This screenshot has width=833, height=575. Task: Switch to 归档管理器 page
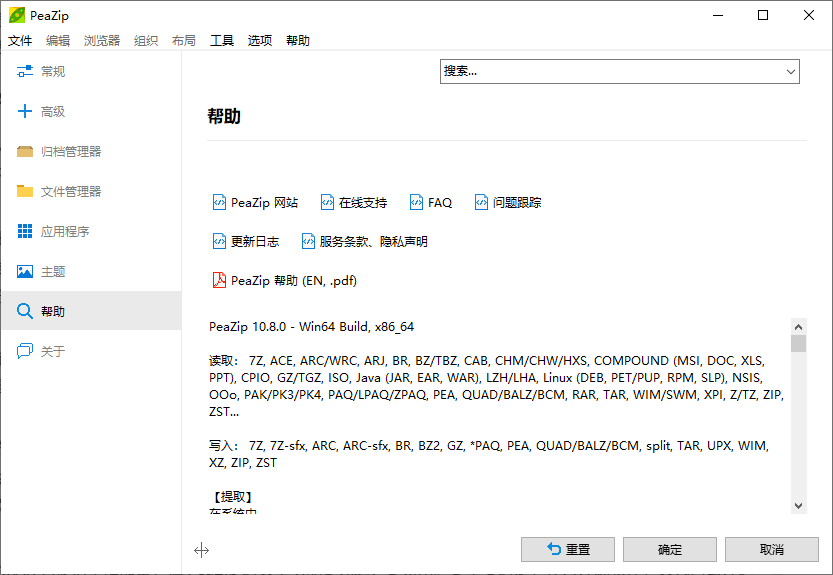coord(91,151)
